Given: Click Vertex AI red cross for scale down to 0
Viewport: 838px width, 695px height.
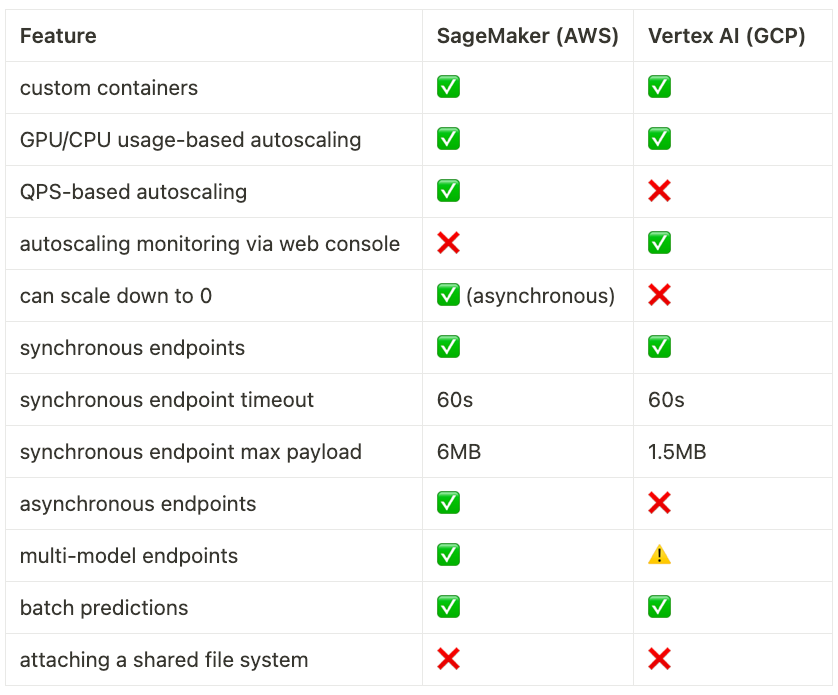Looking at the screenshot, I should click(x=659, y=295).
